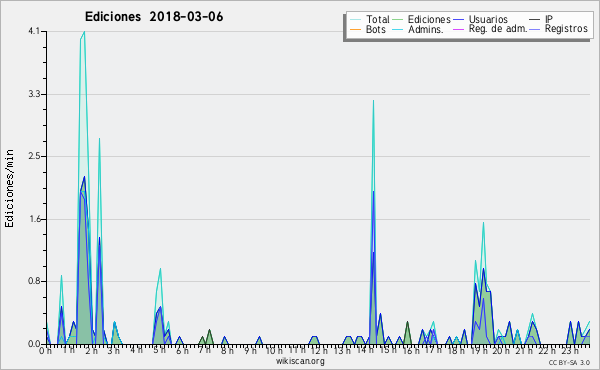Click the 5 h tick label

tap(160, 350)
